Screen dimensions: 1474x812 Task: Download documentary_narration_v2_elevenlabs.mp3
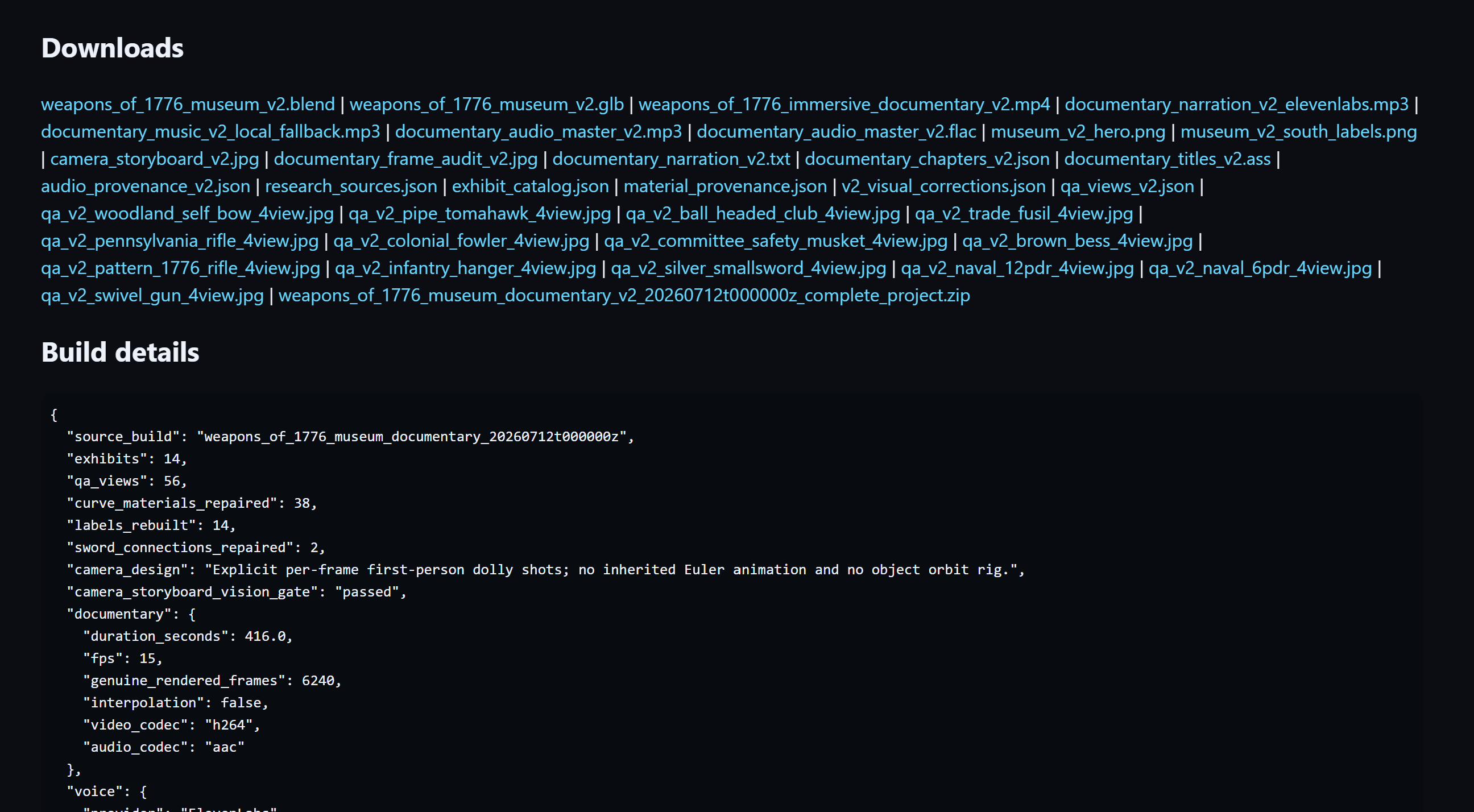[x=1236, y=104]
